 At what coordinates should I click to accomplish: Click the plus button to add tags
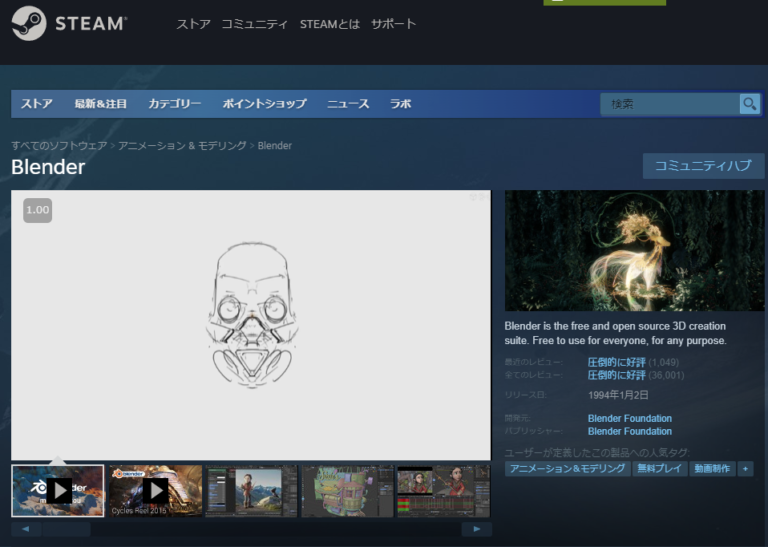[745, 469]
